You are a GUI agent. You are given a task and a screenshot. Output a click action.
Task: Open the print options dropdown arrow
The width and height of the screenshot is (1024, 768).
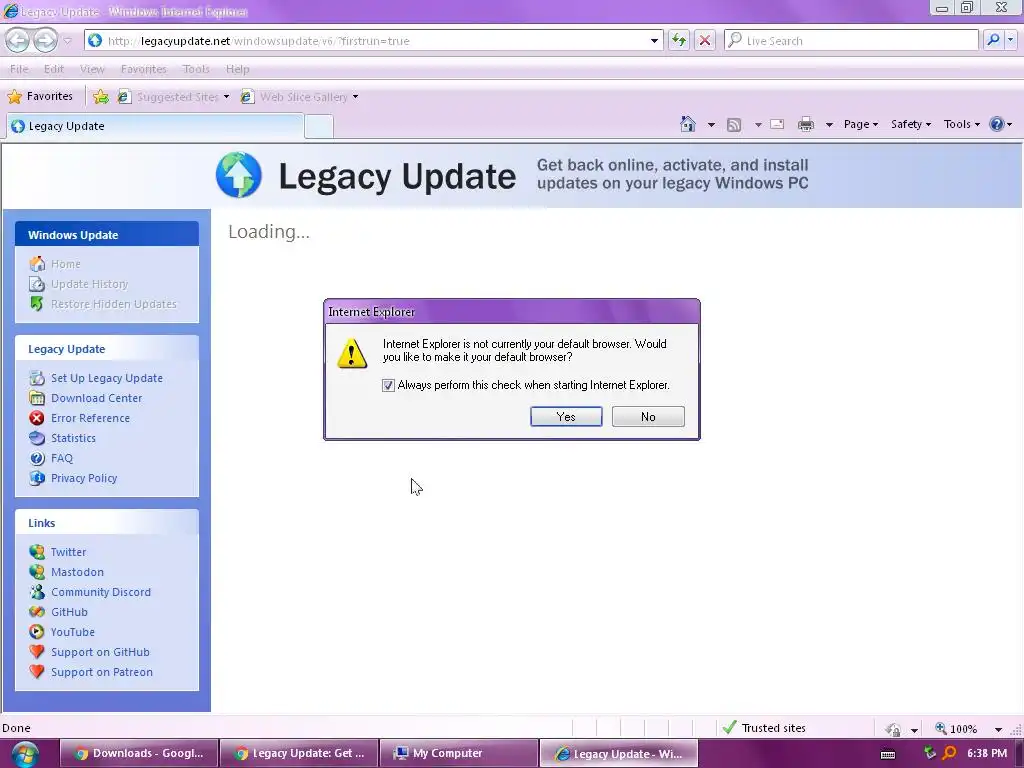(x=829, y=124)
